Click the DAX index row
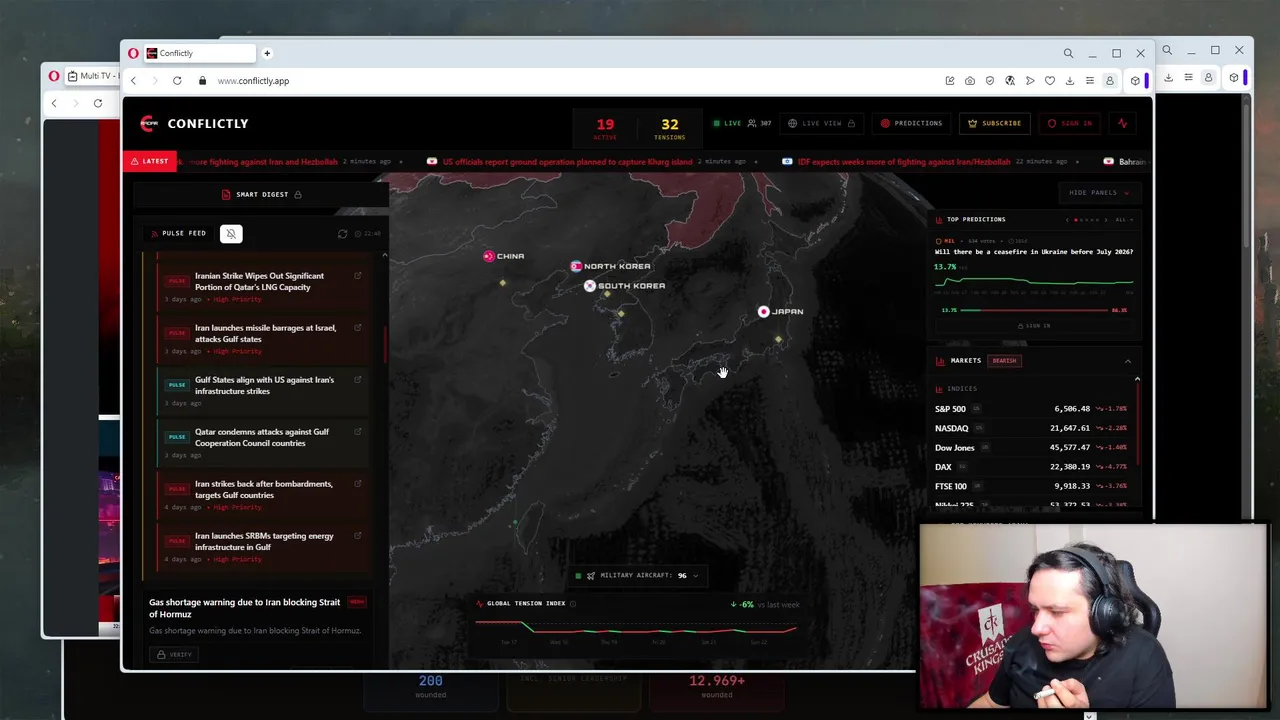 [1030, 467]
